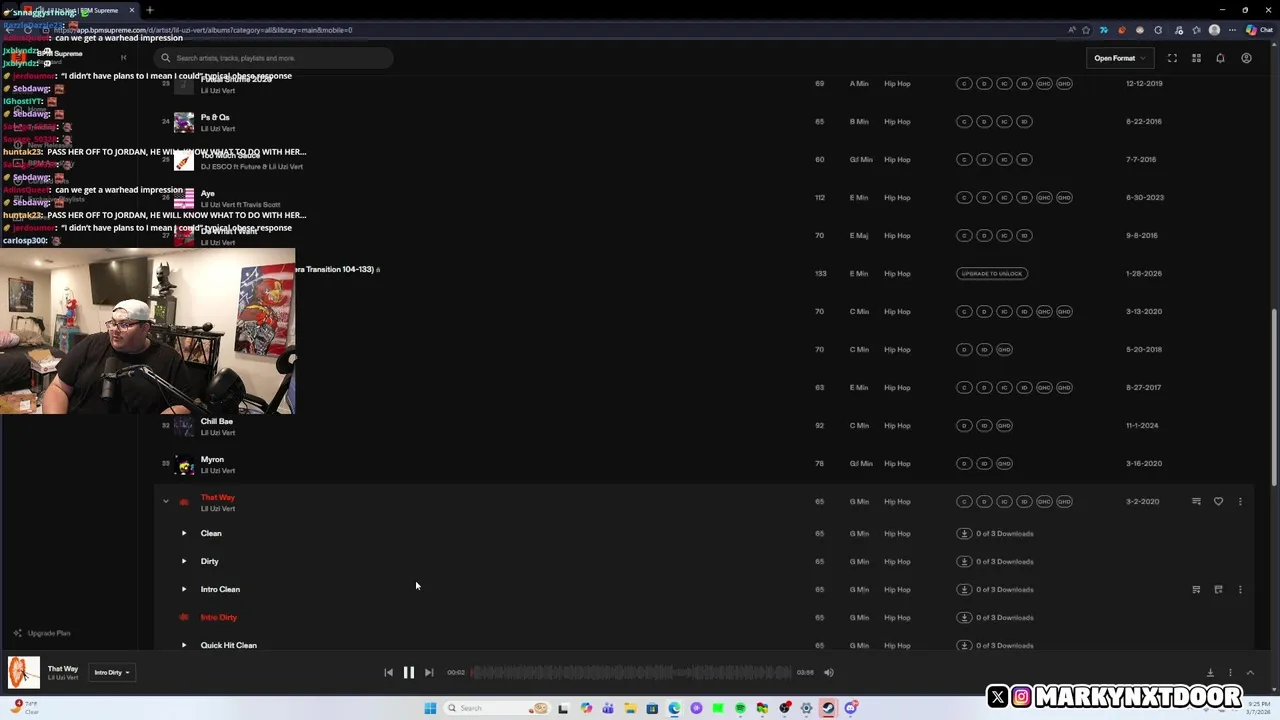Open the Intro Dirty version dropdown in player
The width and height of the screenshot is (1280, 720).
pyautogui.click(x=112, y=673)
